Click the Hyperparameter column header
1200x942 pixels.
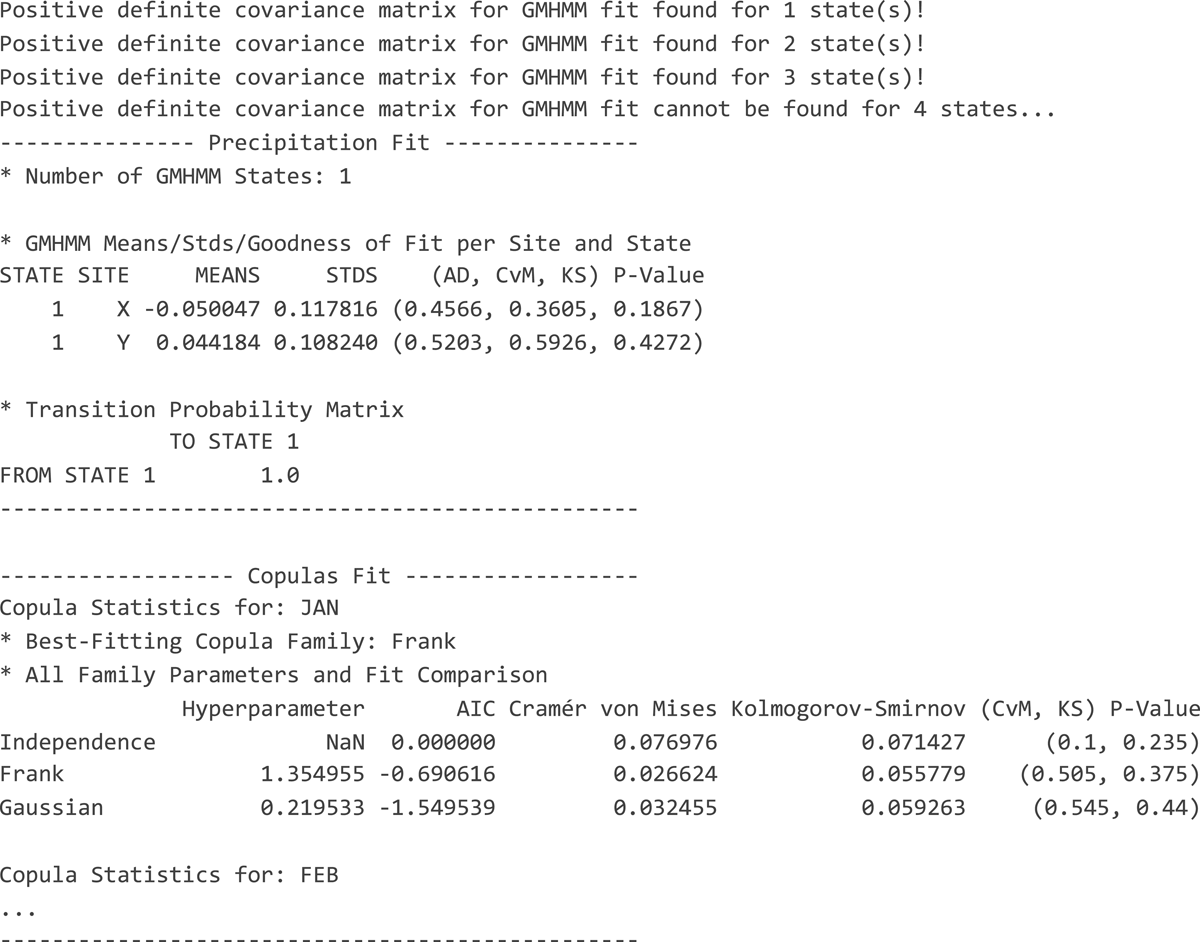coord(273,709)
